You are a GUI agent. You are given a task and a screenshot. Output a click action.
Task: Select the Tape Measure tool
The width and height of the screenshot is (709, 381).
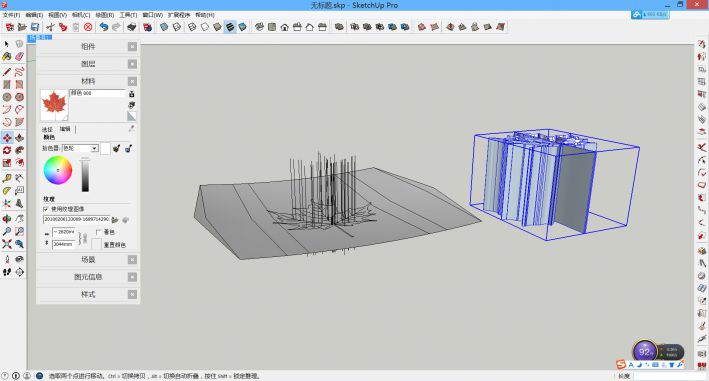click(6, 178)
